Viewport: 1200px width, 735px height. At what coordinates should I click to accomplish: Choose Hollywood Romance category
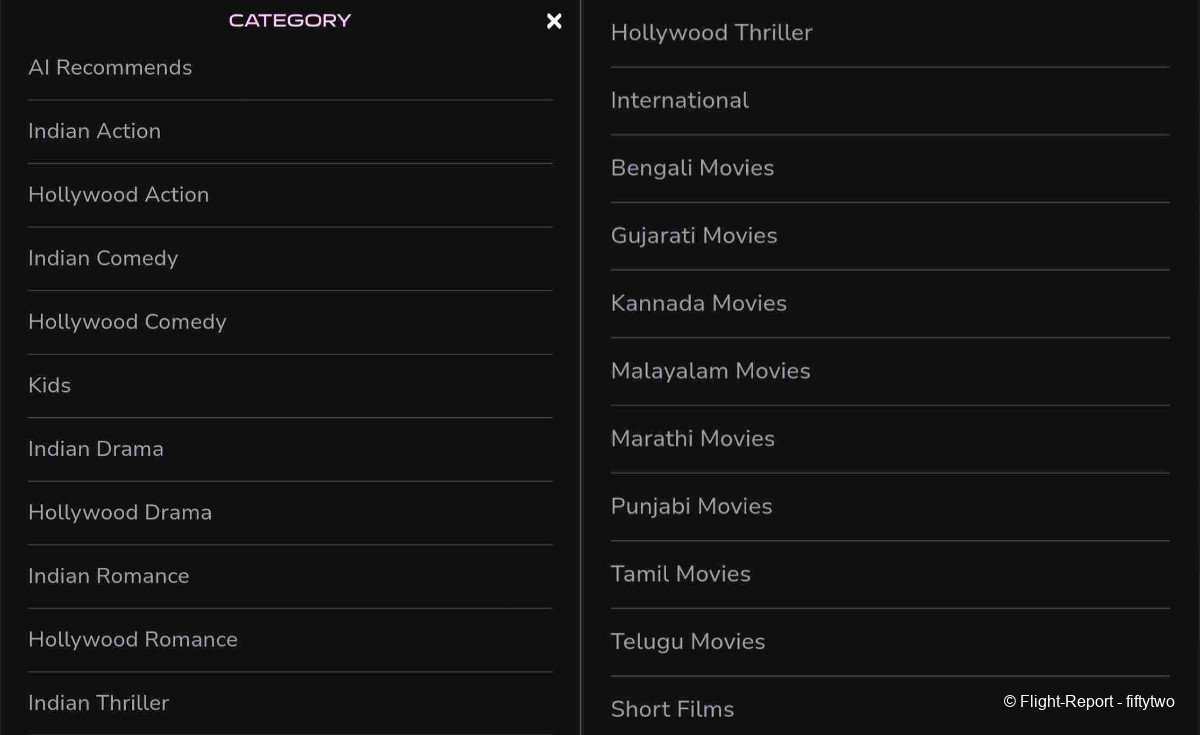tap(133, 639)
